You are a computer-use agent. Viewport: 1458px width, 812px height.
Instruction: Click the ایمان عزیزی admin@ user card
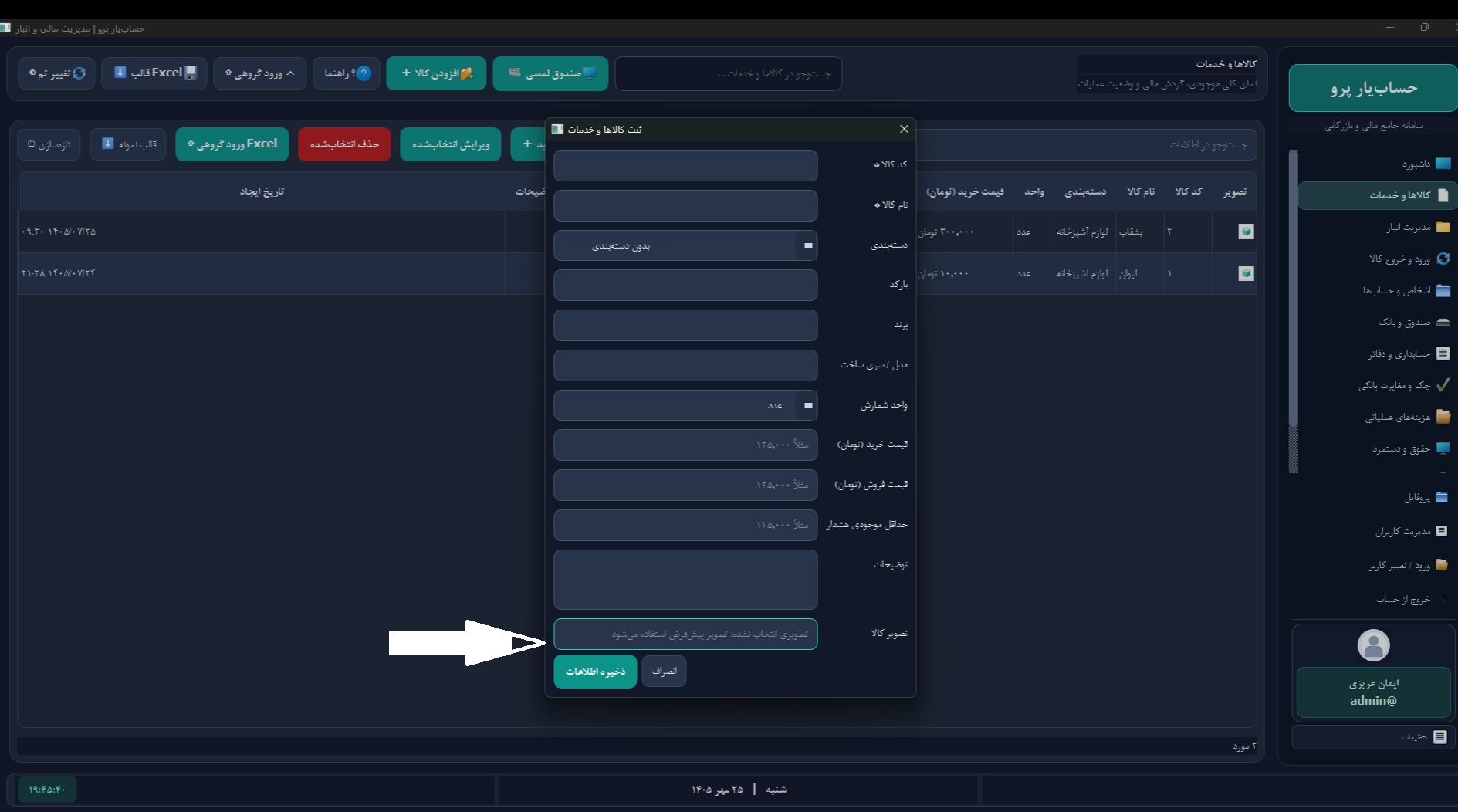[x=1373, y=692]
